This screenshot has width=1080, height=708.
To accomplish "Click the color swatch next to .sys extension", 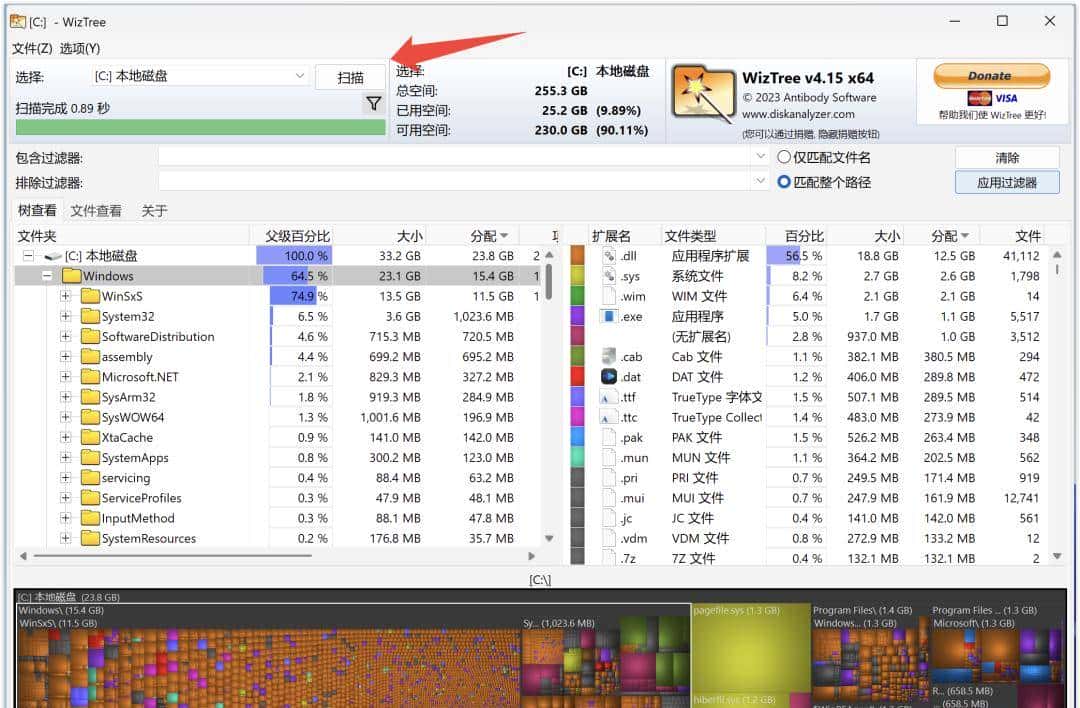I will click(x=576, y=275).
